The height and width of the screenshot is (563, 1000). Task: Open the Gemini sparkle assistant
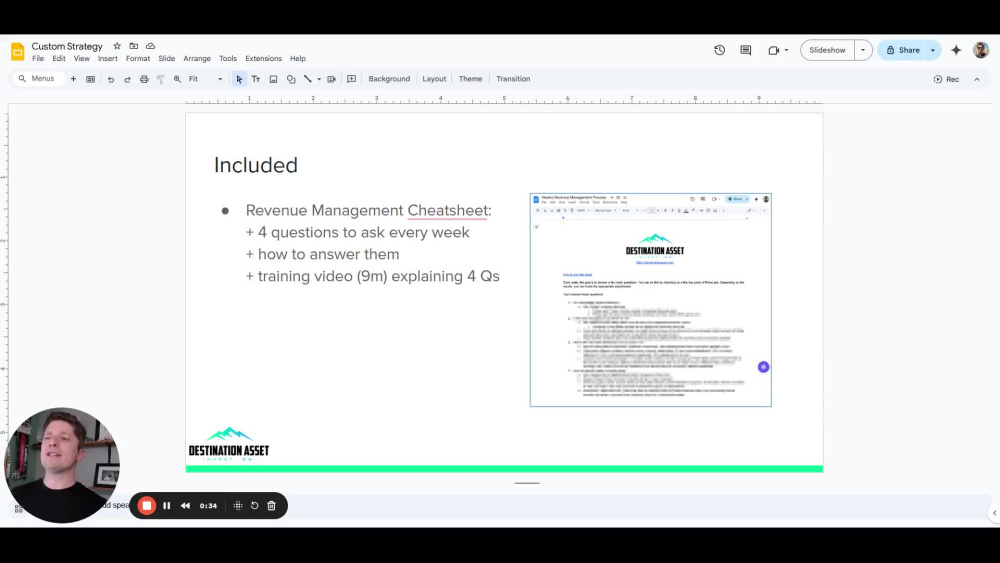tap(956, 50)
